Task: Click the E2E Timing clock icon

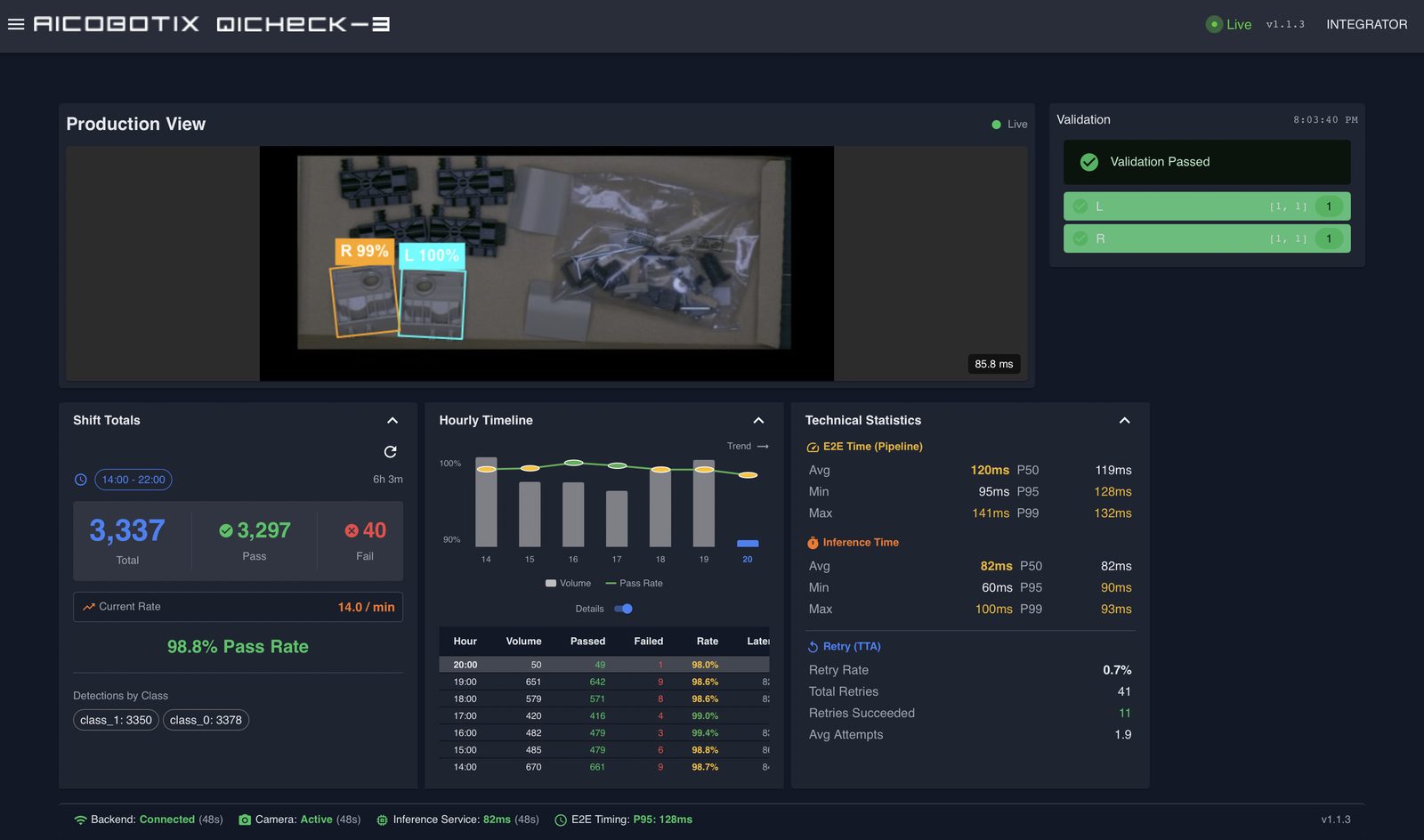Action: (561, 820)
